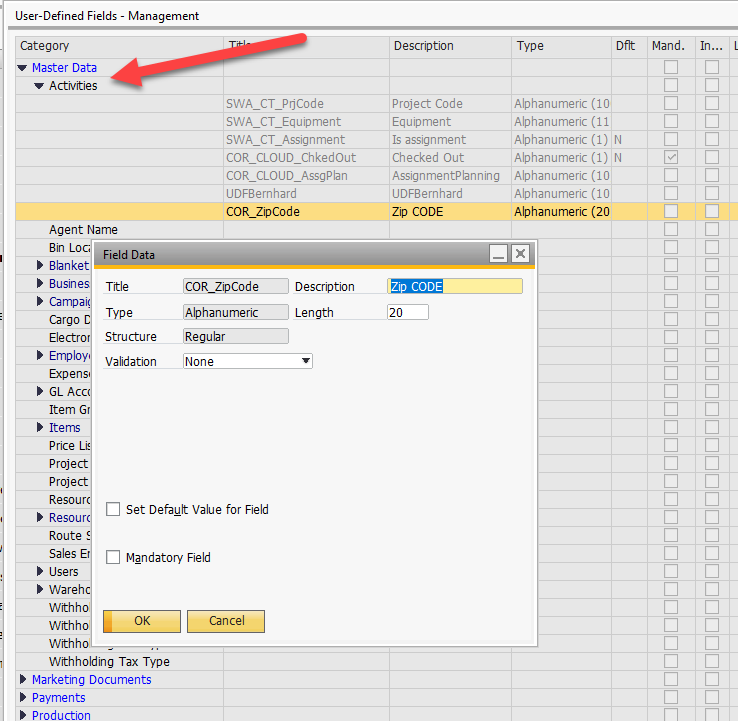This screenshot has width=738, height=721.
Task: Click the Cancel button
Action: (226, 621)
